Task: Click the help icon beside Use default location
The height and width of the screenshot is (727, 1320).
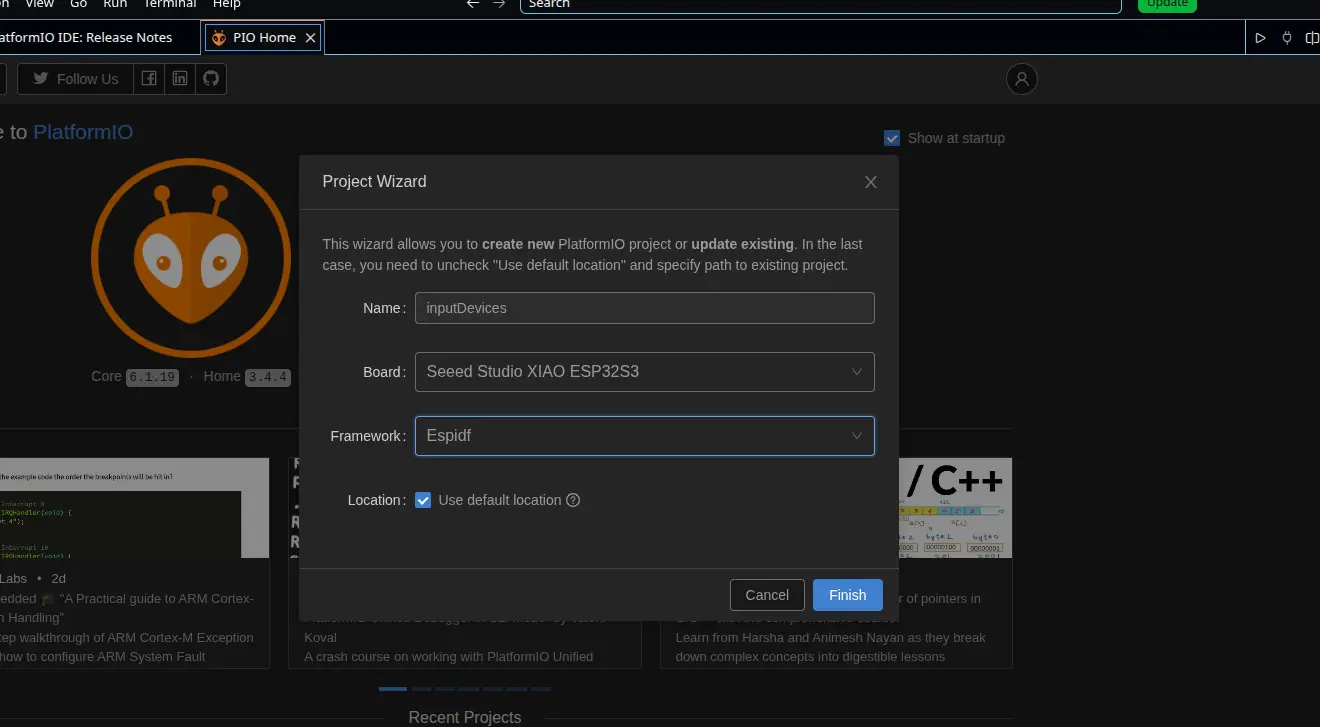Action: click(x=573, y=500)
